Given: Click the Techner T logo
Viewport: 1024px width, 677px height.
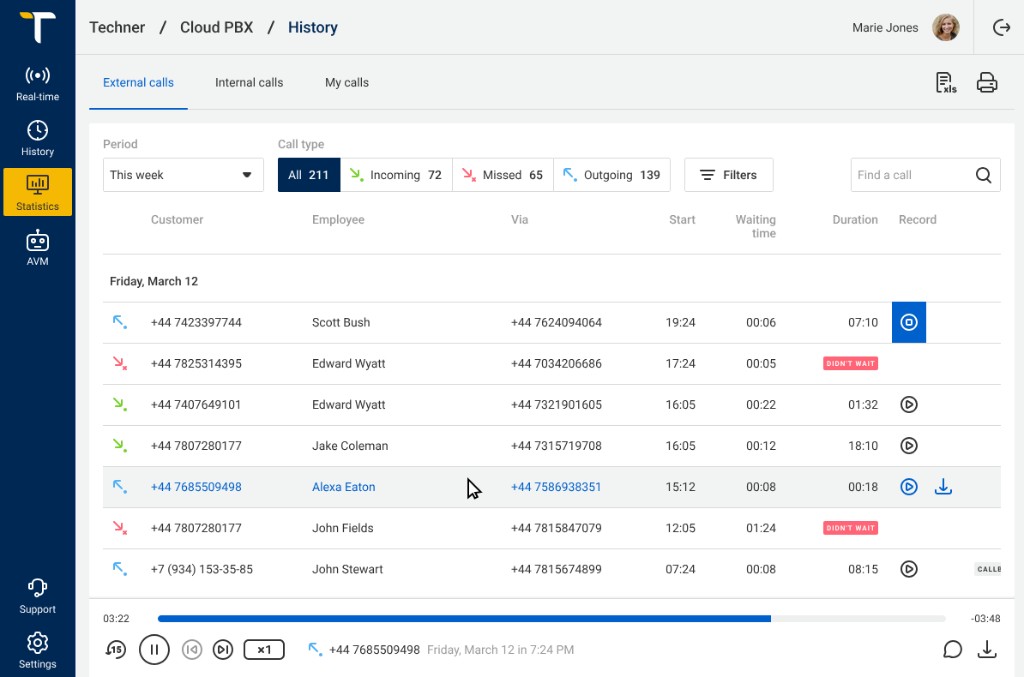Looking at the screenshot, I should click(x=37, y=27).
